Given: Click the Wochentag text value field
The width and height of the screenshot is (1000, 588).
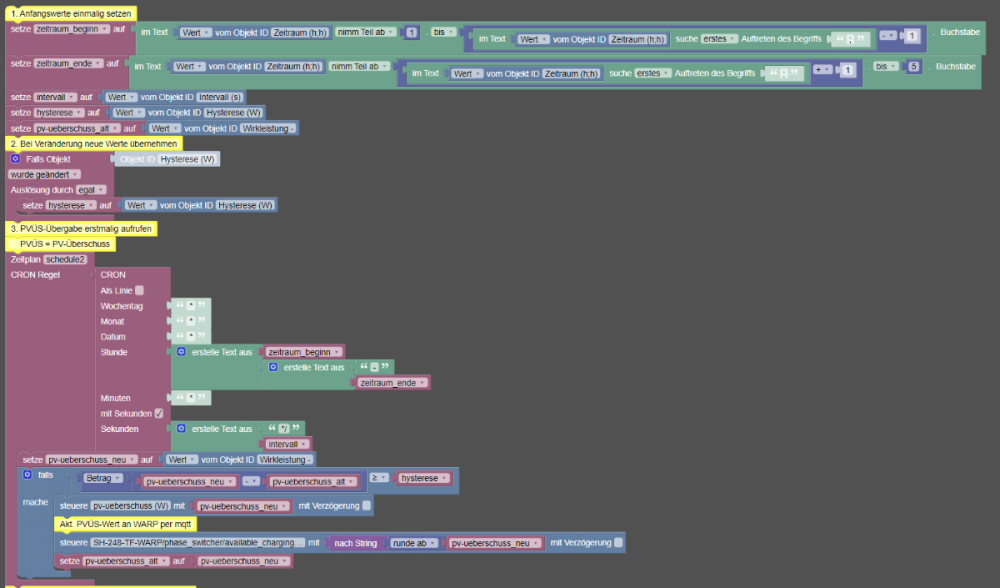Looking at the screenshot, I should coord(190,306).
